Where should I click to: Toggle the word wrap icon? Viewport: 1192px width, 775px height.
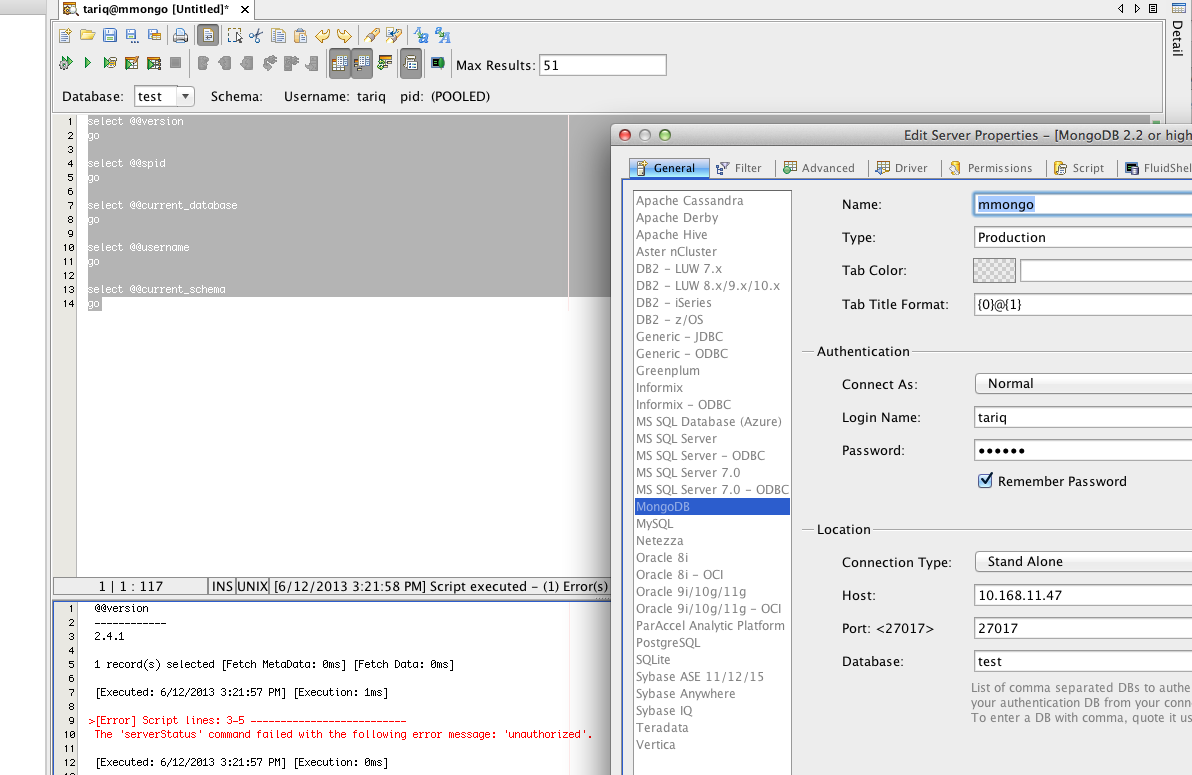208,36
